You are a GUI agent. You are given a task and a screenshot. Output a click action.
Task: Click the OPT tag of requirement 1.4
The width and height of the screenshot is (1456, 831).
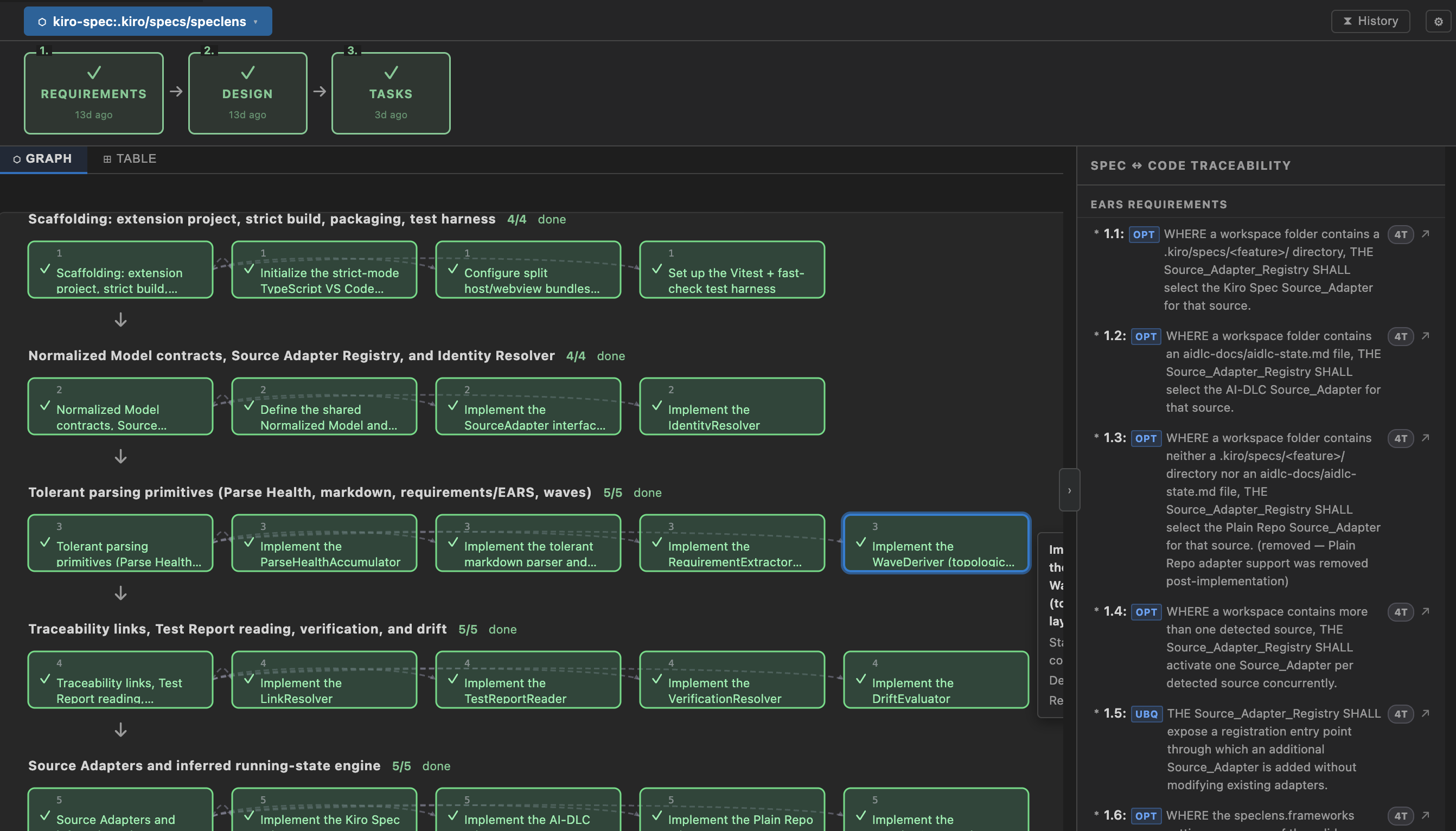point(1146,612)
